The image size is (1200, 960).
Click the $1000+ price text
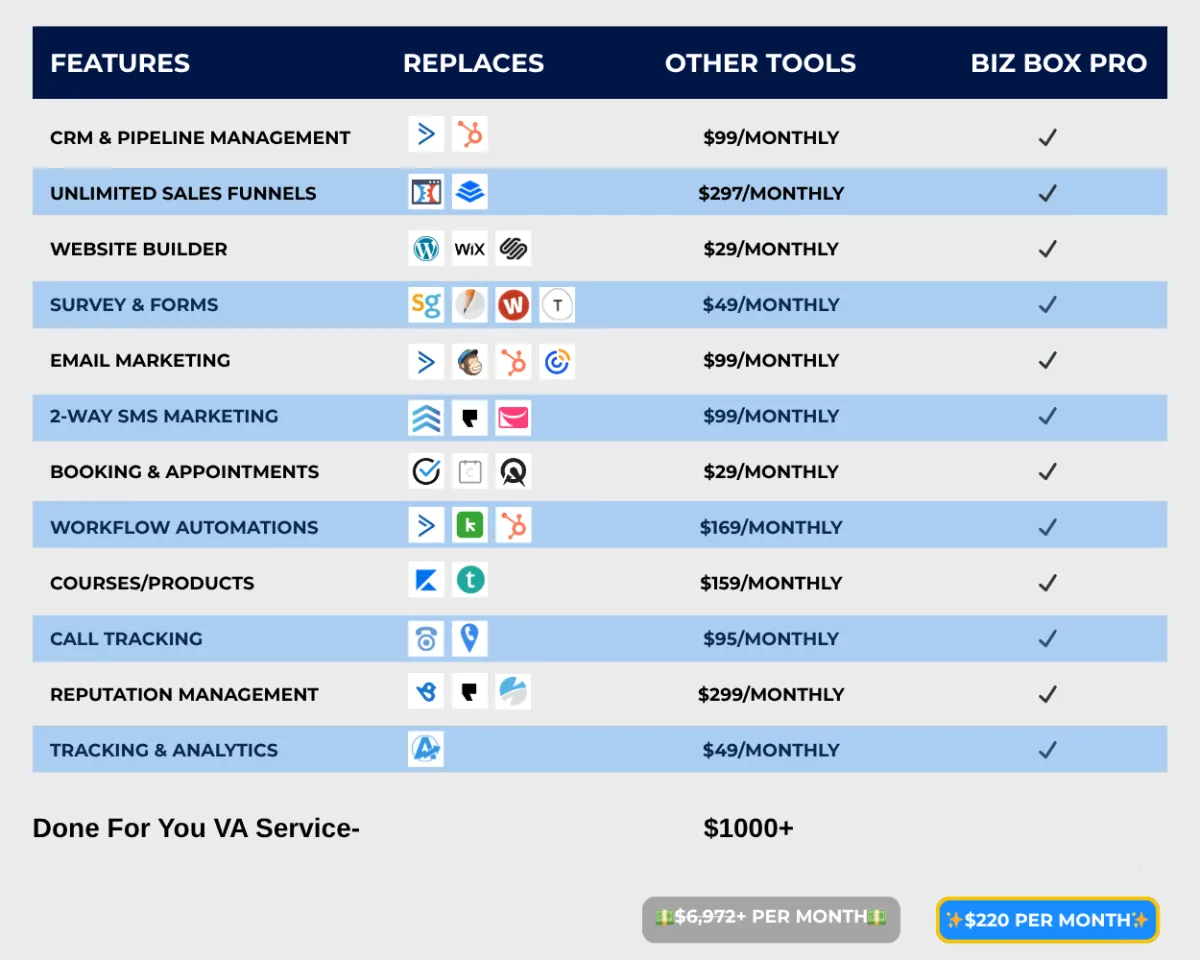748,828
